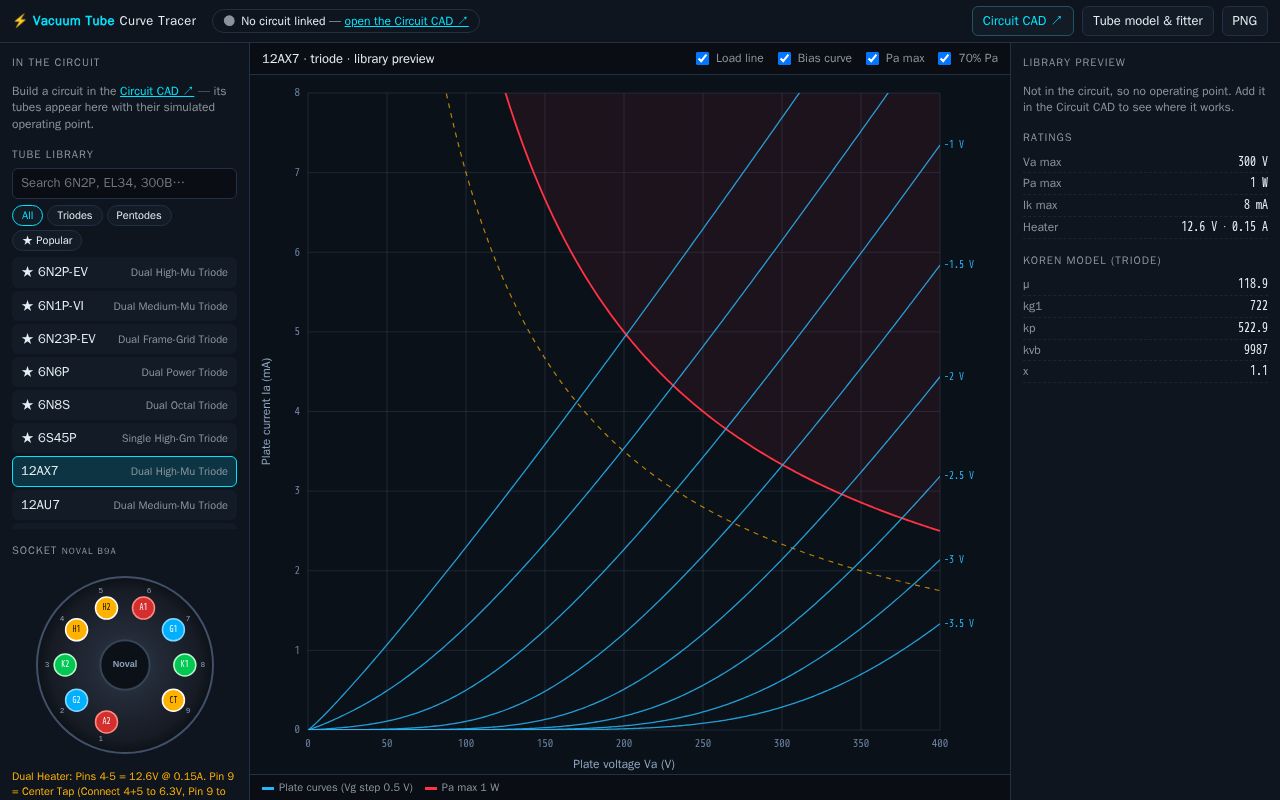Select pin H2 on the Noval socket
The width and height of the screenshot is (1280, 800).
(x=106, y=607)
